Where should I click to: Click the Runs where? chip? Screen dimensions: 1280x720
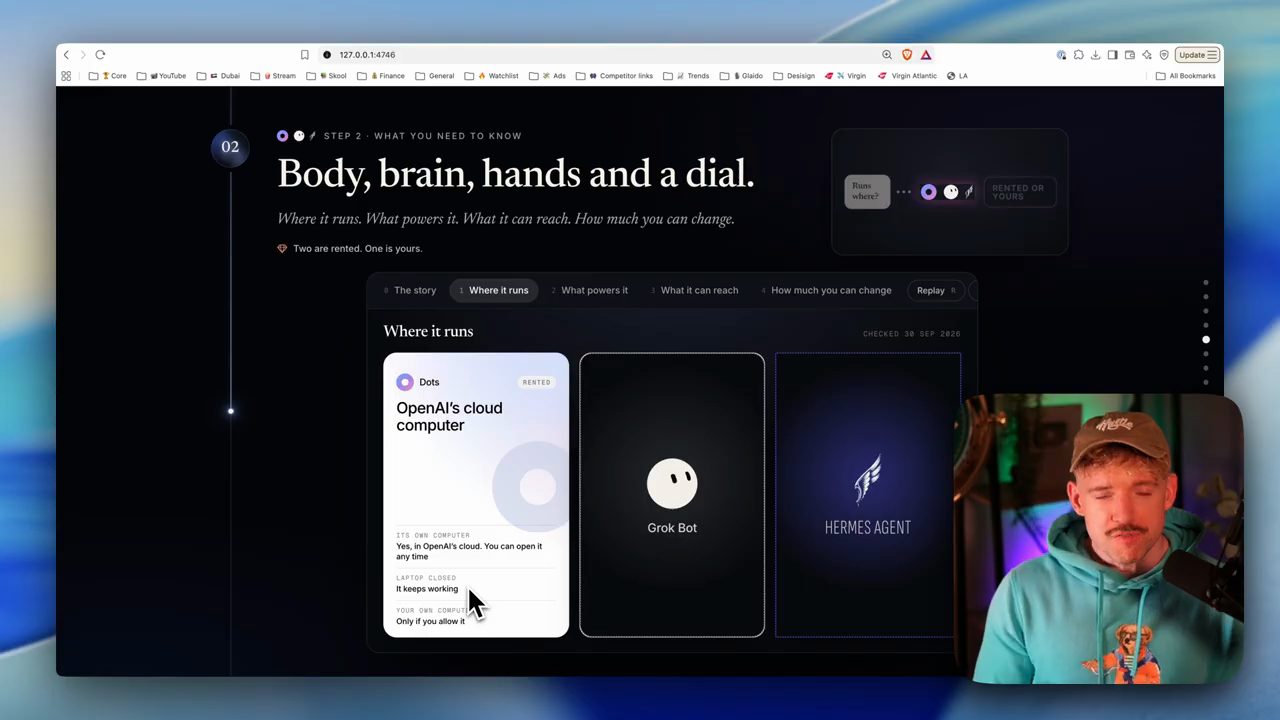tap(867, 191)
